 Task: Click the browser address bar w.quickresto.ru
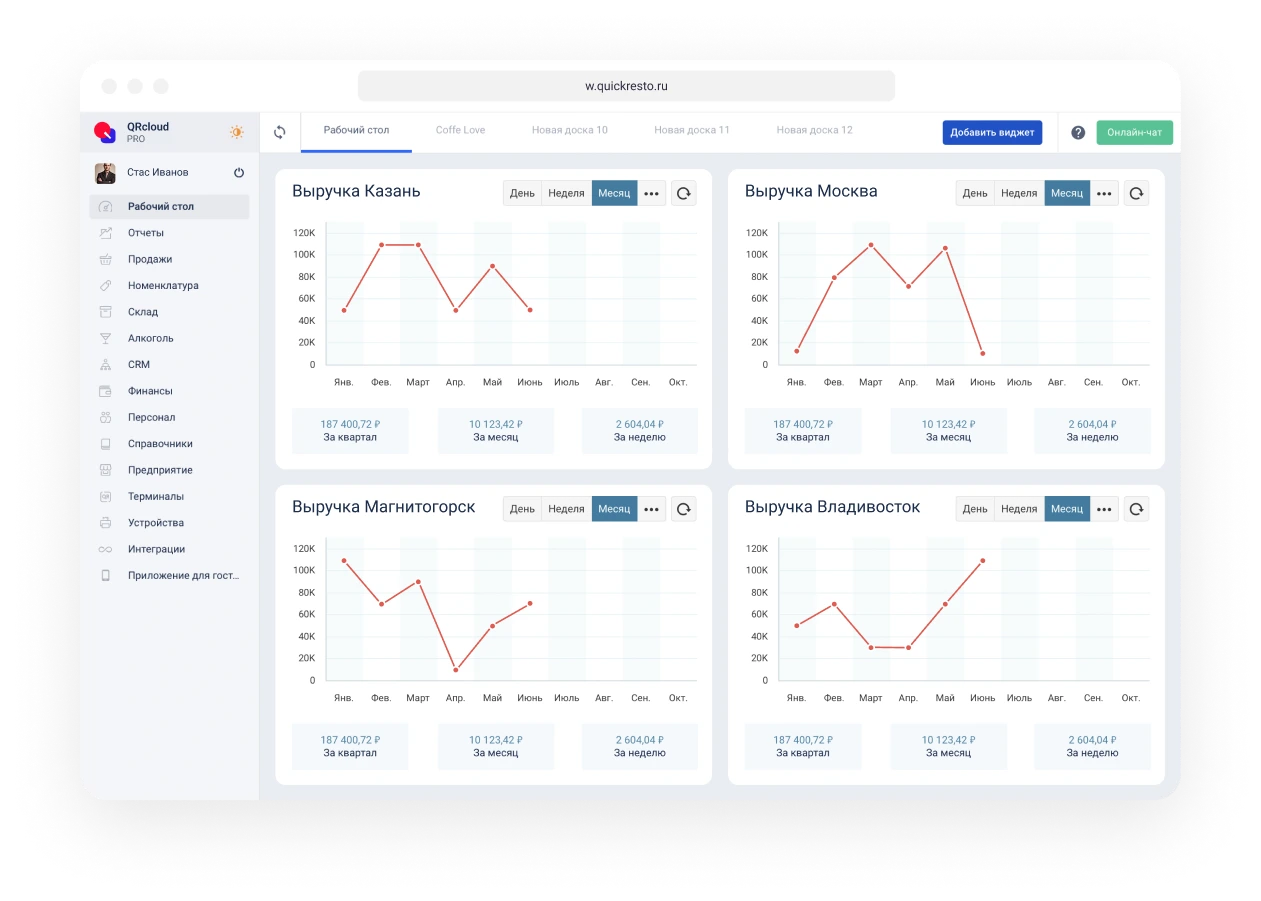tap(626, 86)
